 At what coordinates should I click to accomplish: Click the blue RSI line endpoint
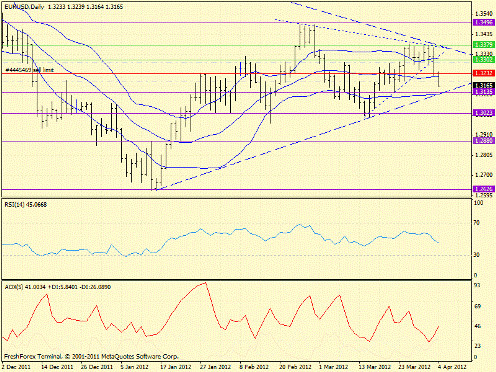tap(438, 242)
